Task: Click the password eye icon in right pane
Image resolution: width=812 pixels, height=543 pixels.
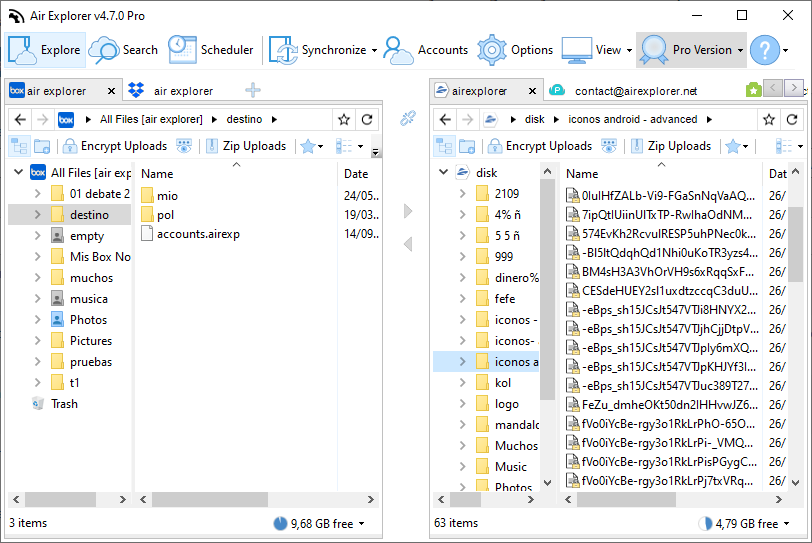Action: pyautogui.click(x=608, y=146)
